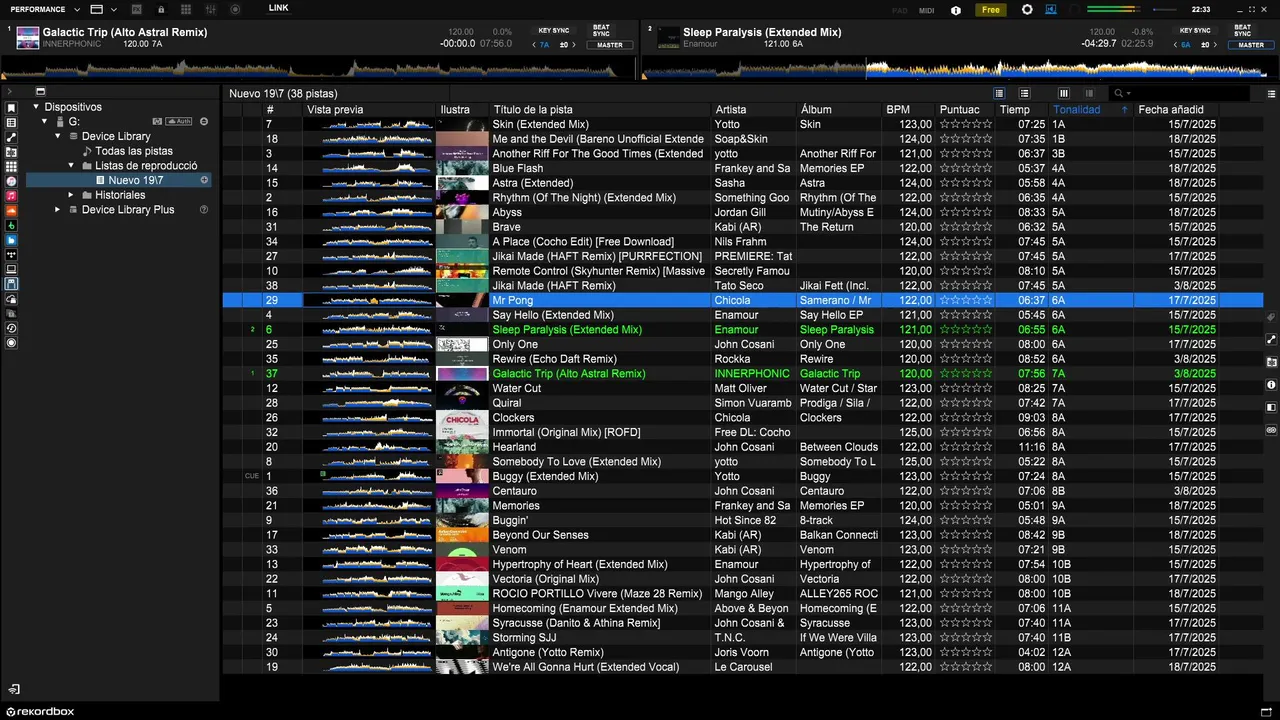Open the iTunes icon in the sidebar
1280x720 pixels.
(11, 181)
